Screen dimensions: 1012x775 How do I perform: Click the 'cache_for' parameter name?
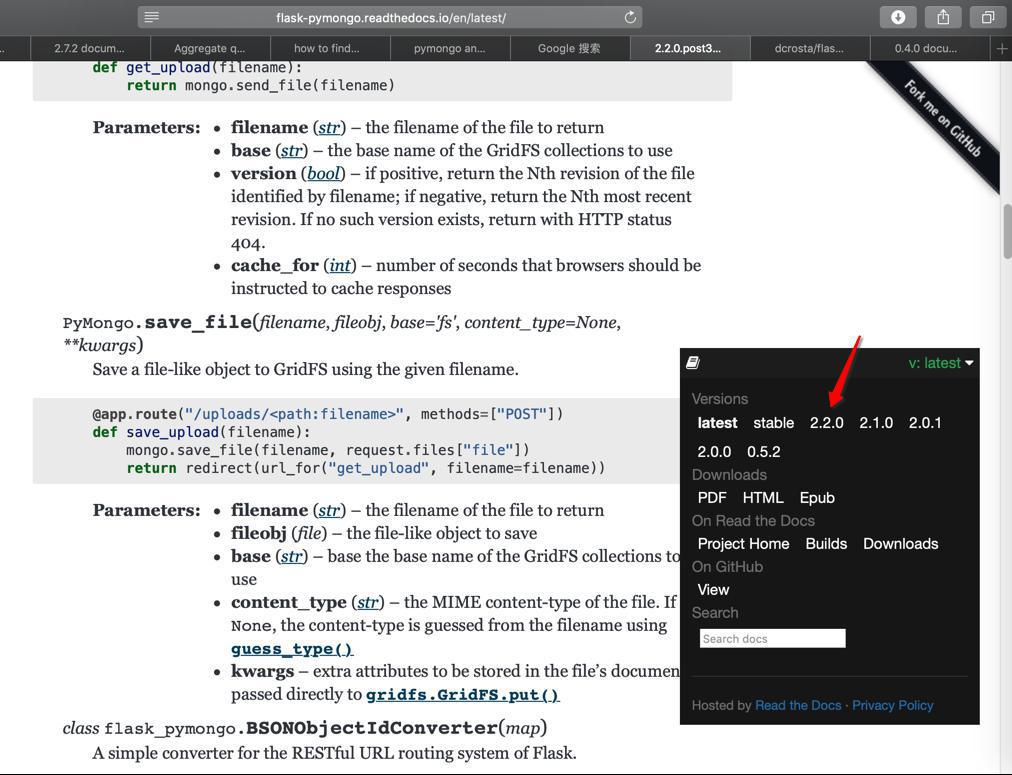275,266
